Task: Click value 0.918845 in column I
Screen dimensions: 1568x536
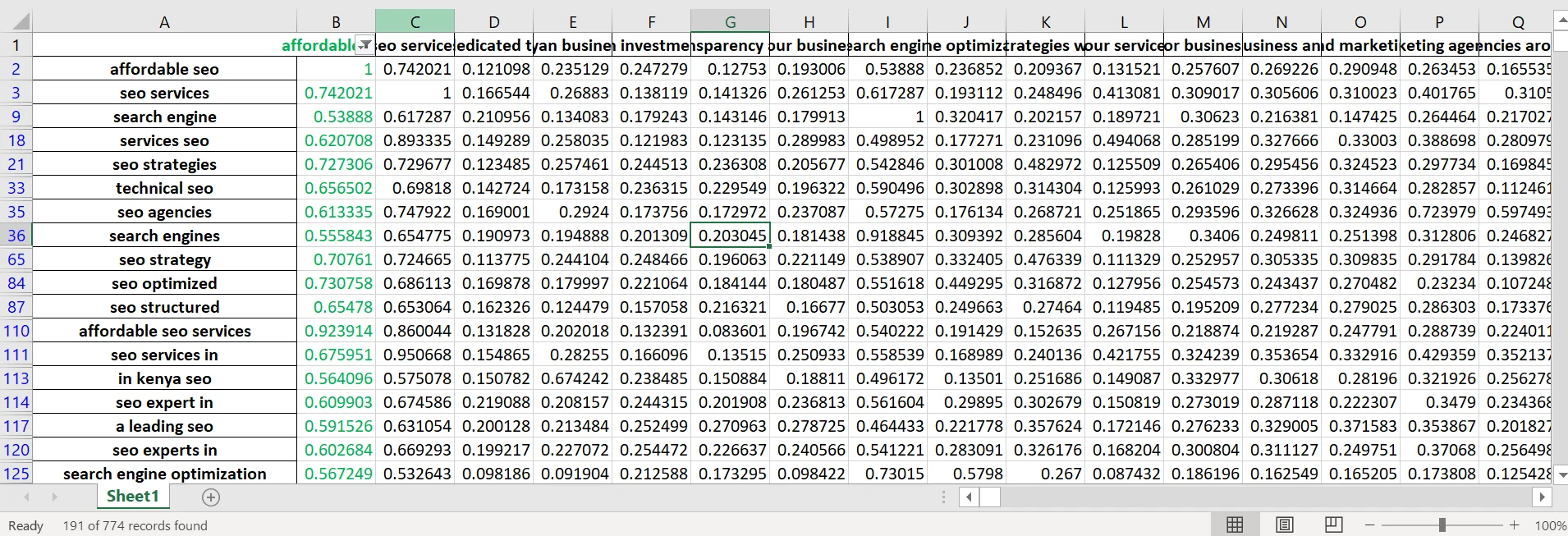Action: [887, 236]
